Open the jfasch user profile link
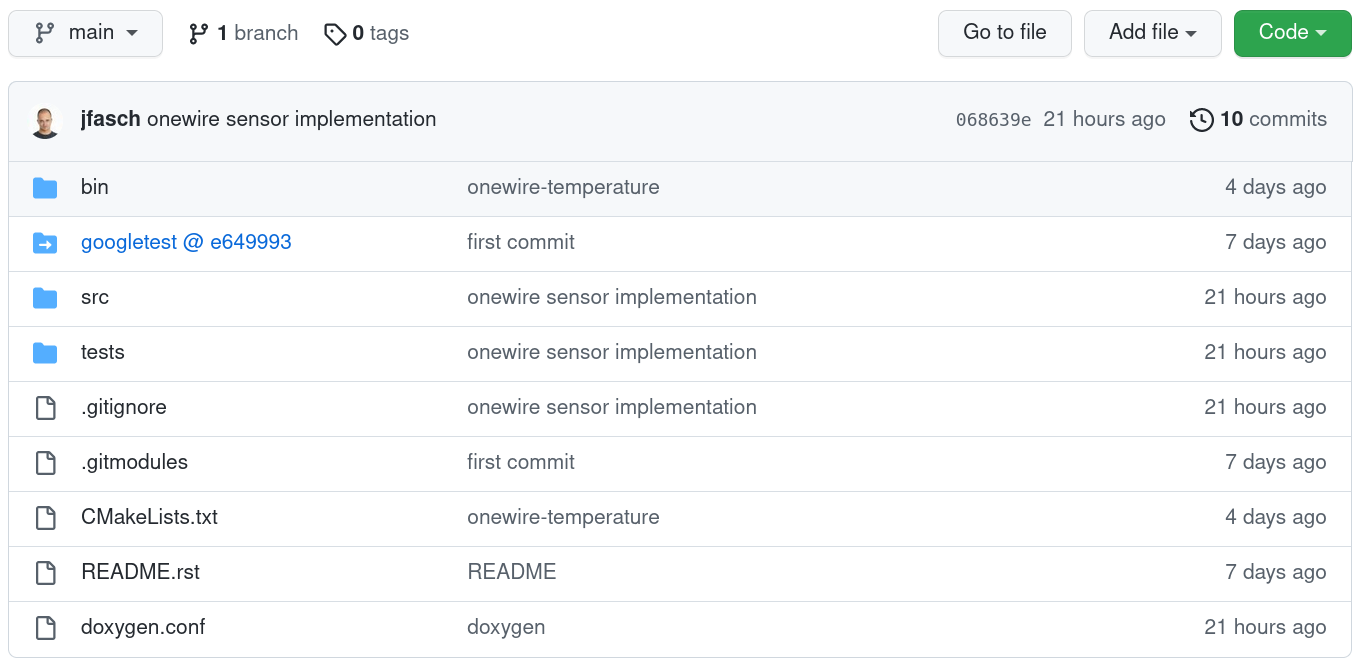 [x=110, y=119]
